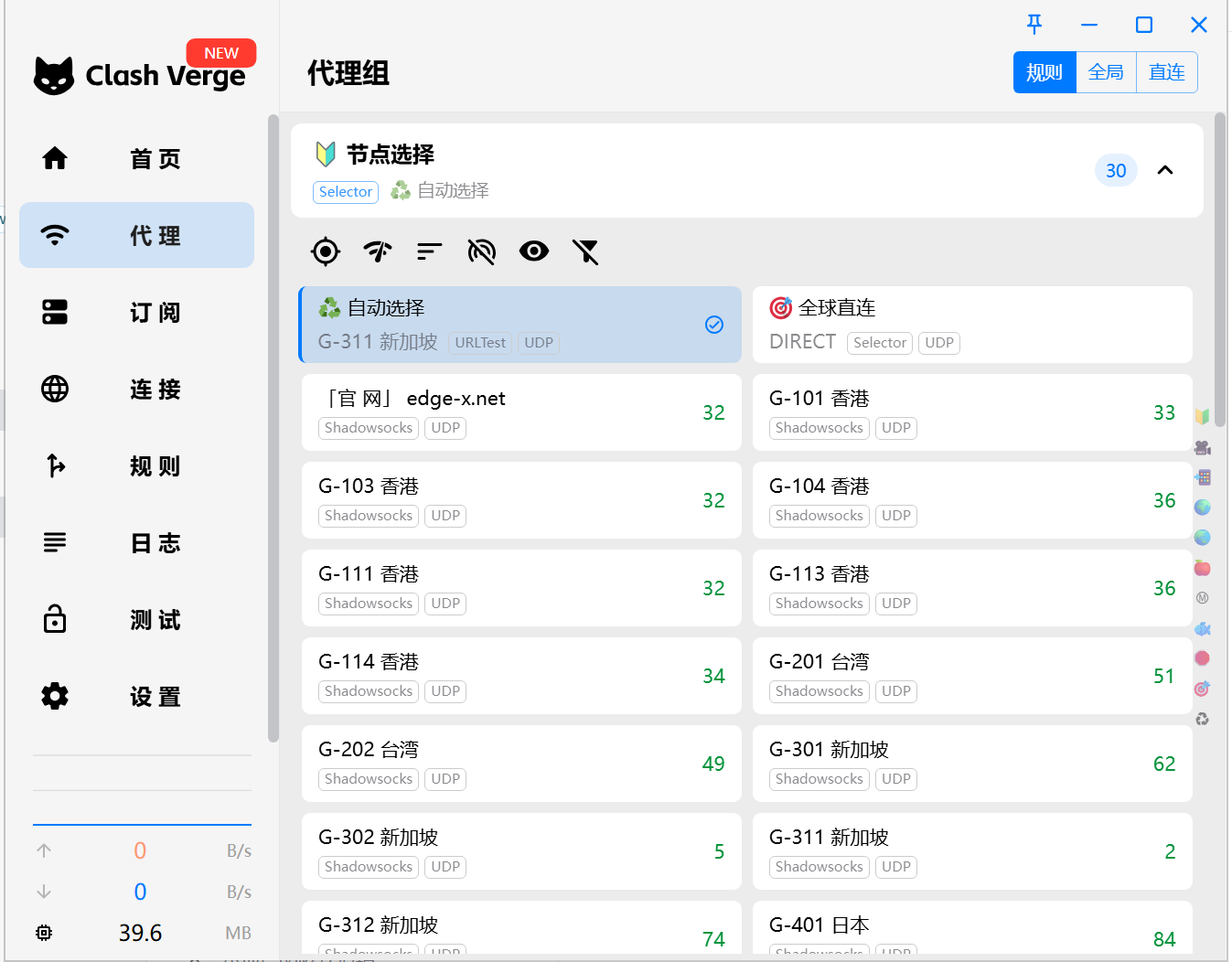Toggle the eye visibility icon in toolbar
This screenshot has height=962, width=1232.
tap(534, 251)
